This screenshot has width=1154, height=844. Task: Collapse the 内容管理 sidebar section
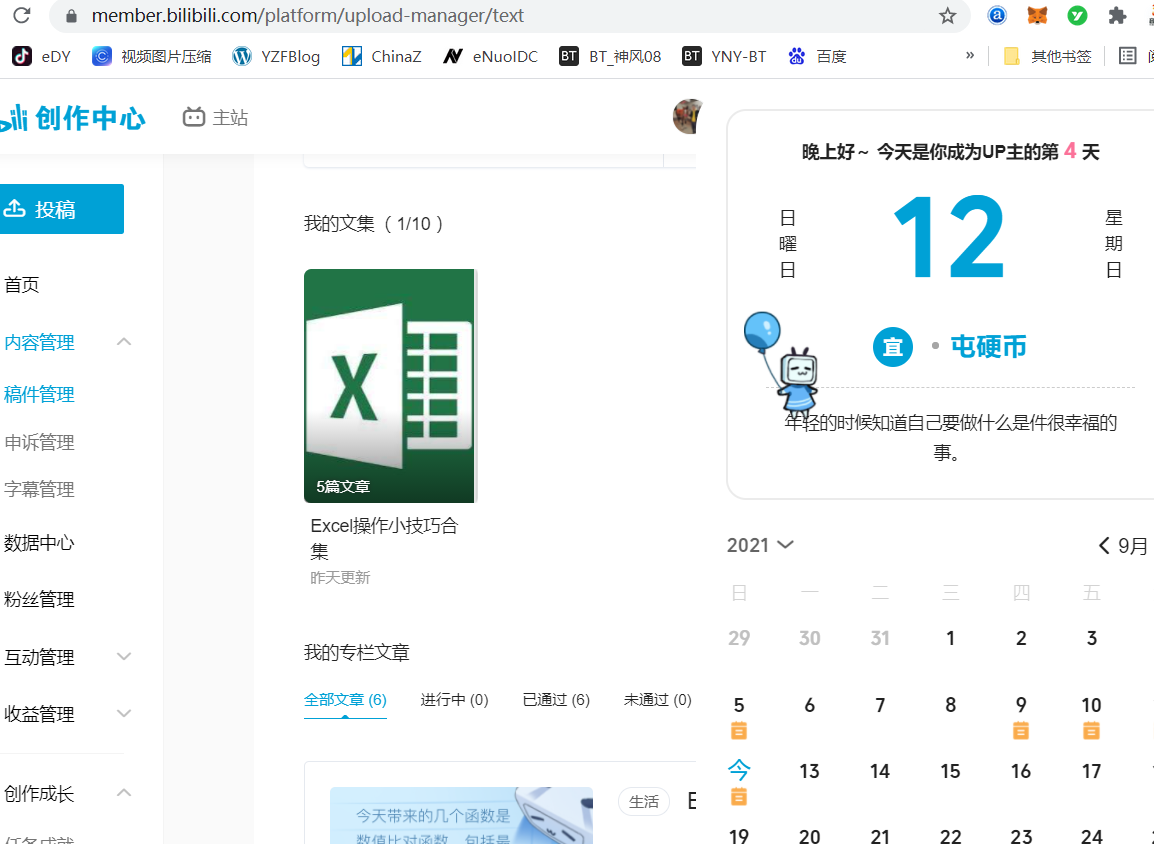[x=124, y=342]
